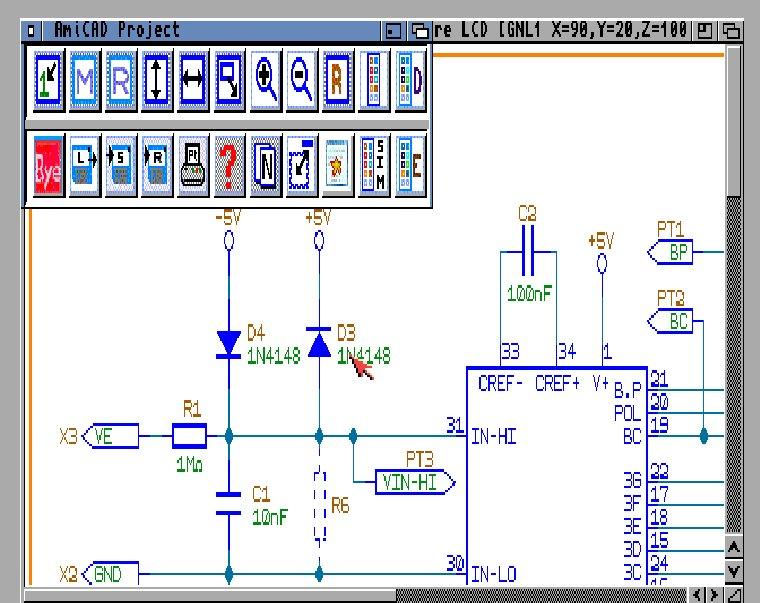
Task: Click the component grid E icon
Action: [410, 163]
